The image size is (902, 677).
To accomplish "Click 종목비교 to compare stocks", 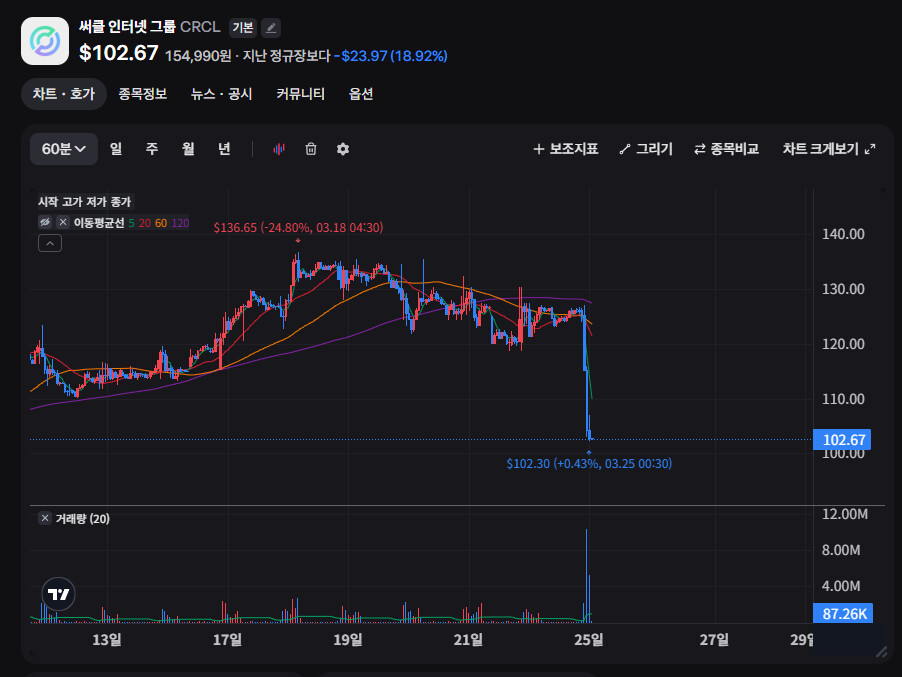I will tap(727, 149).
